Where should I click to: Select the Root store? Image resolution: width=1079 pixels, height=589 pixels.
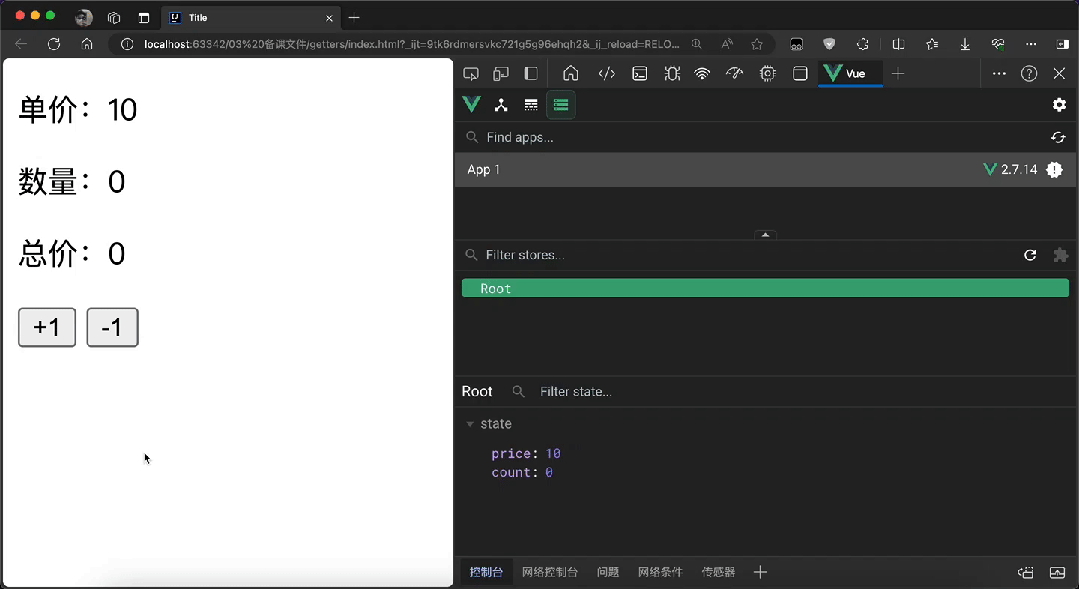point(765,288)
